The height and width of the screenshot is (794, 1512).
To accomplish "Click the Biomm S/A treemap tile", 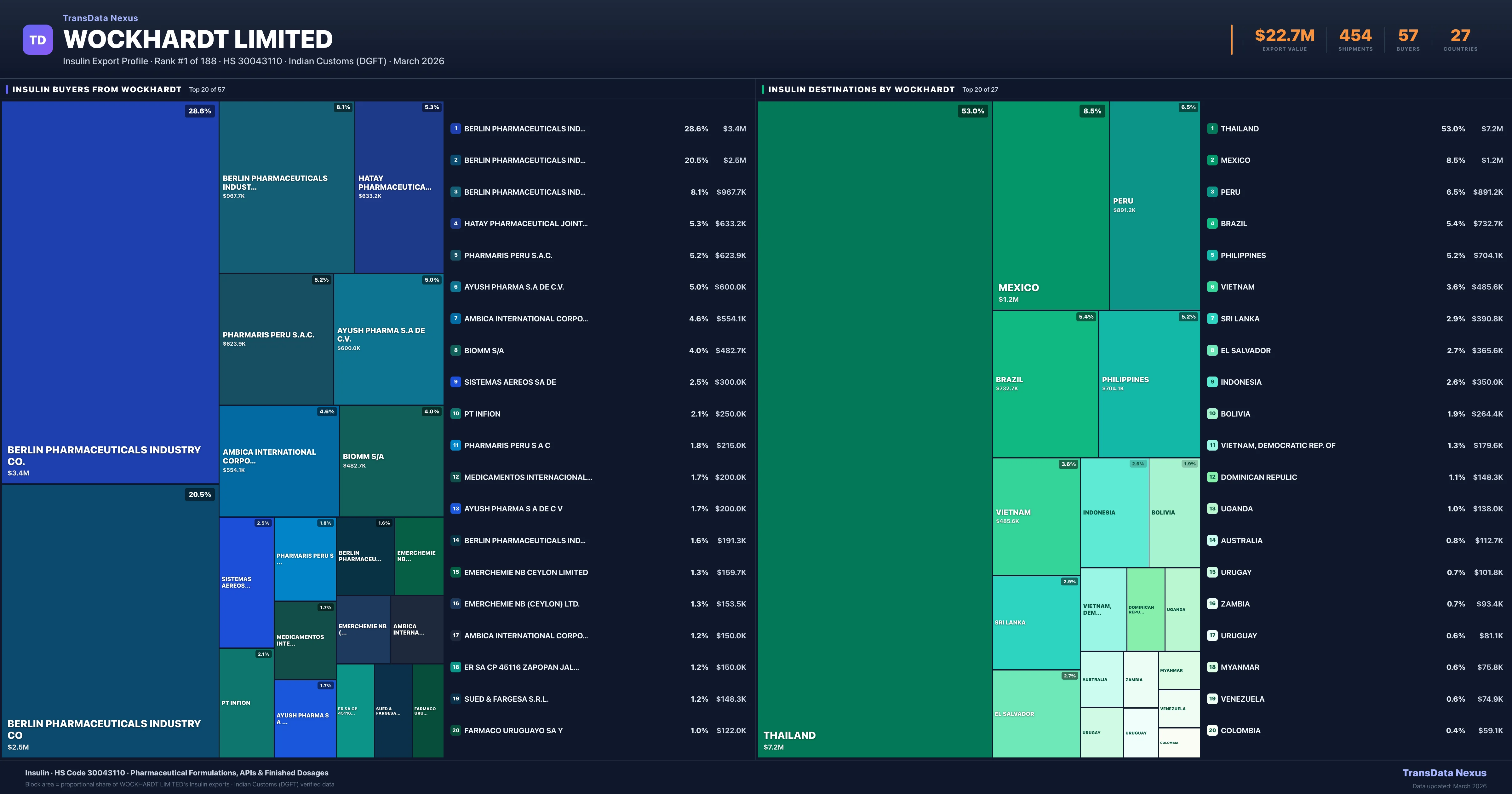I will pyautogui.click(x=391, y=460).
